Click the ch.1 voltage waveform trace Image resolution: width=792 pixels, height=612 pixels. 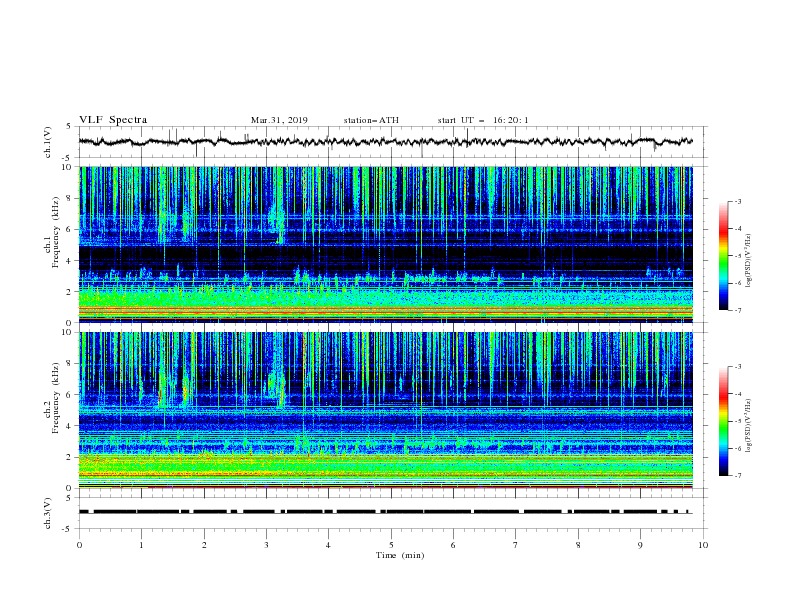point(385,142)
